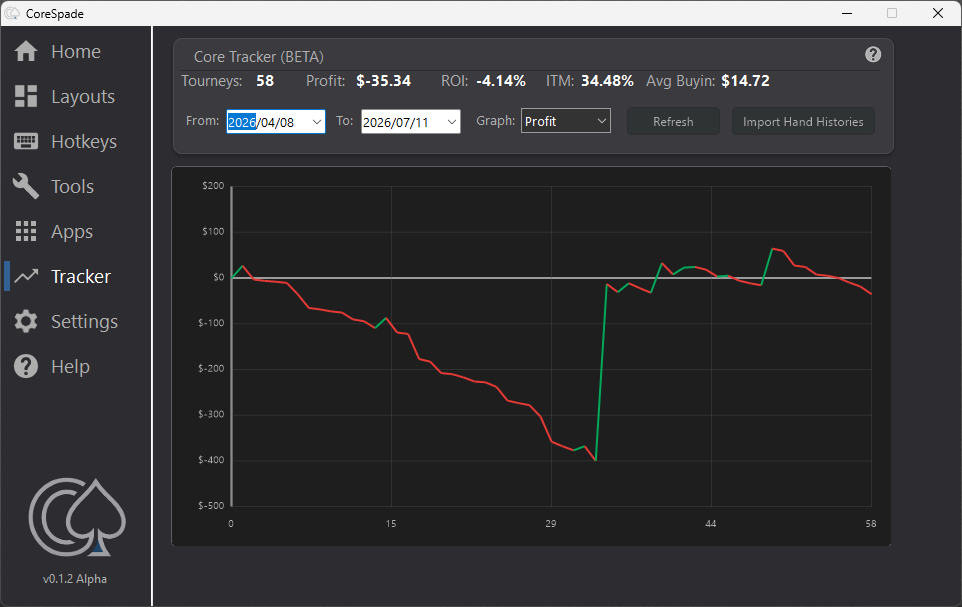
Task: Open the Graph type dropdown showing Profit
Action: [x=566, y=121]
